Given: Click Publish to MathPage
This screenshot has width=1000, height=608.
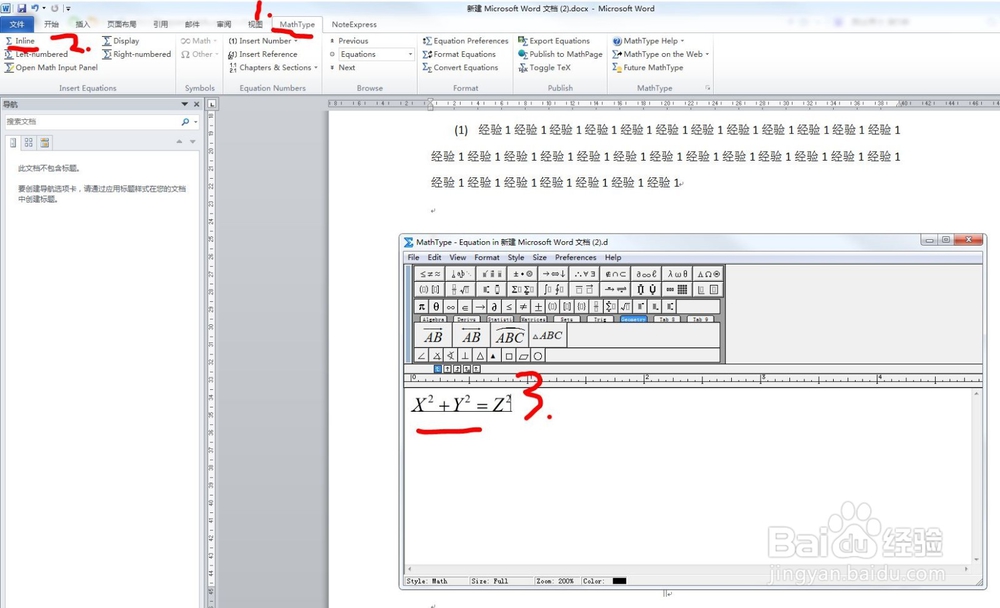Looking at the screenshot, I should (561, 54).
